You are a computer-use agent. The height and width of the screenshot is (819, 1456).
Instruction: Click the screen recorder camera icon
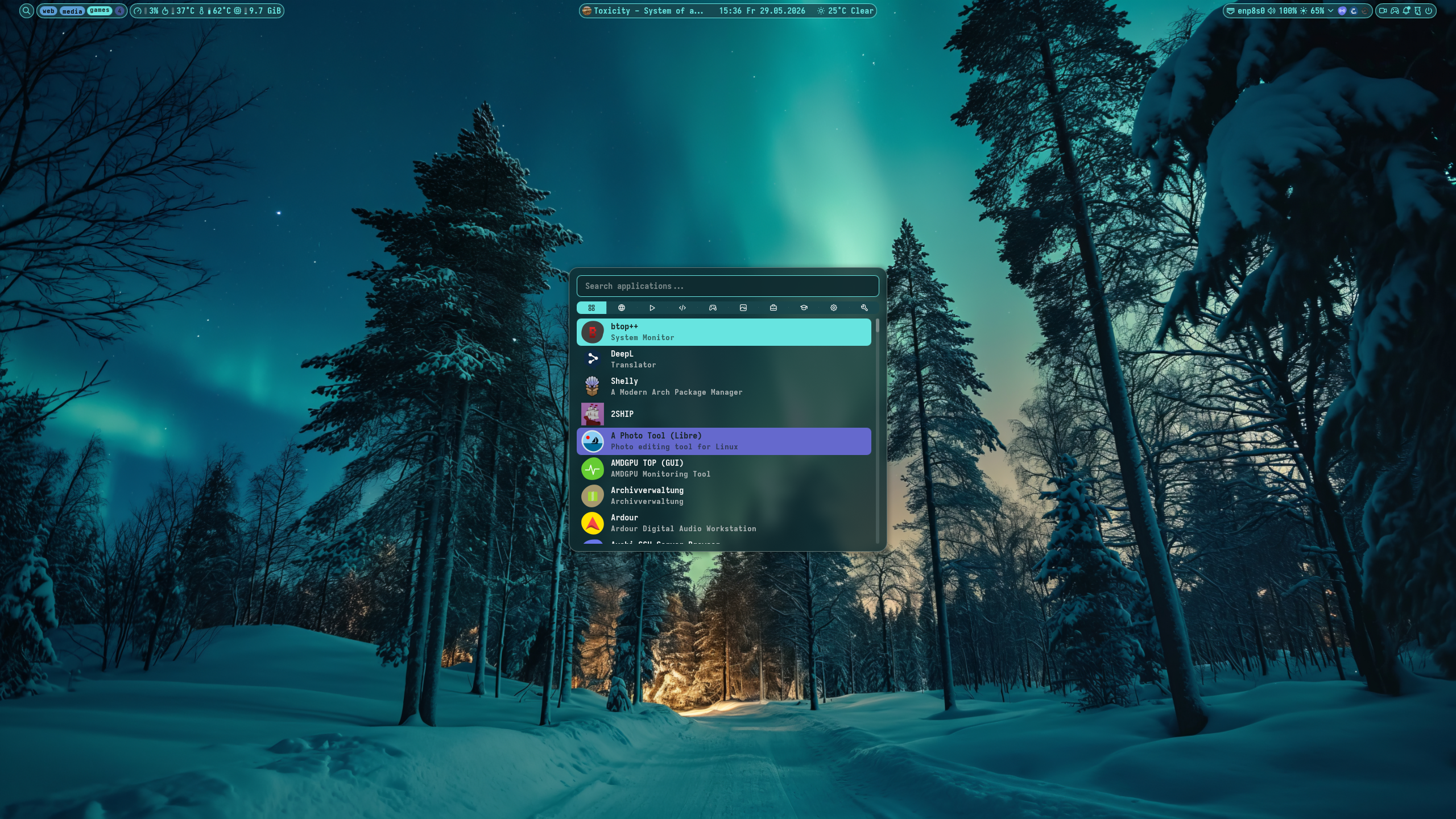pyautogui.click(x=1383, y=11)
